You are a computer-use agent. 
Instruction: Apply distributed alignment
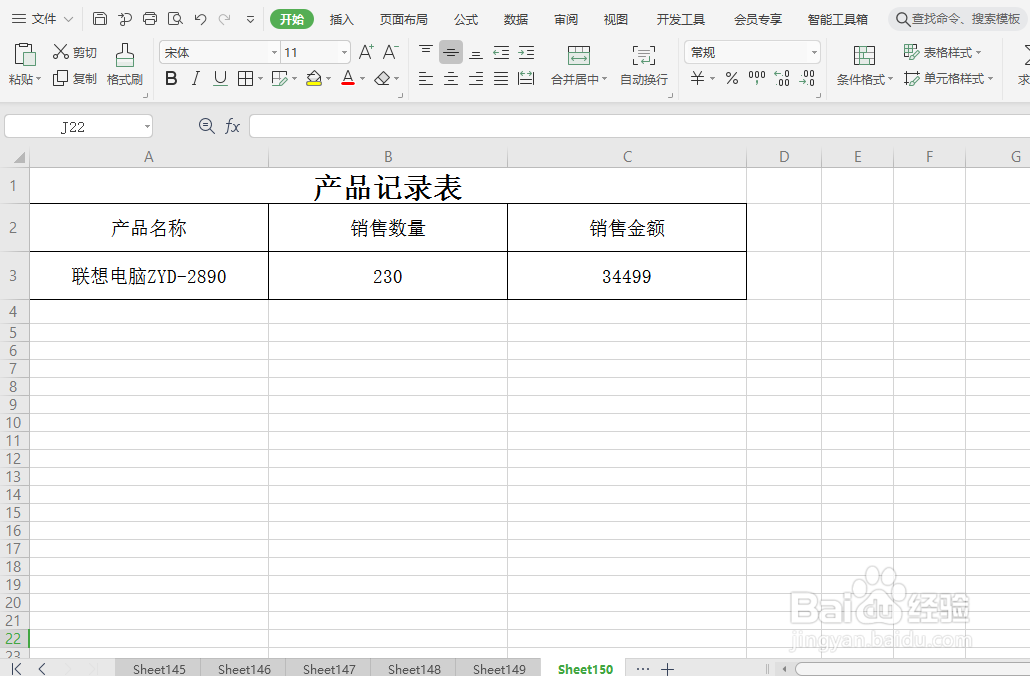pyautogui.click(x=526, y=79)
